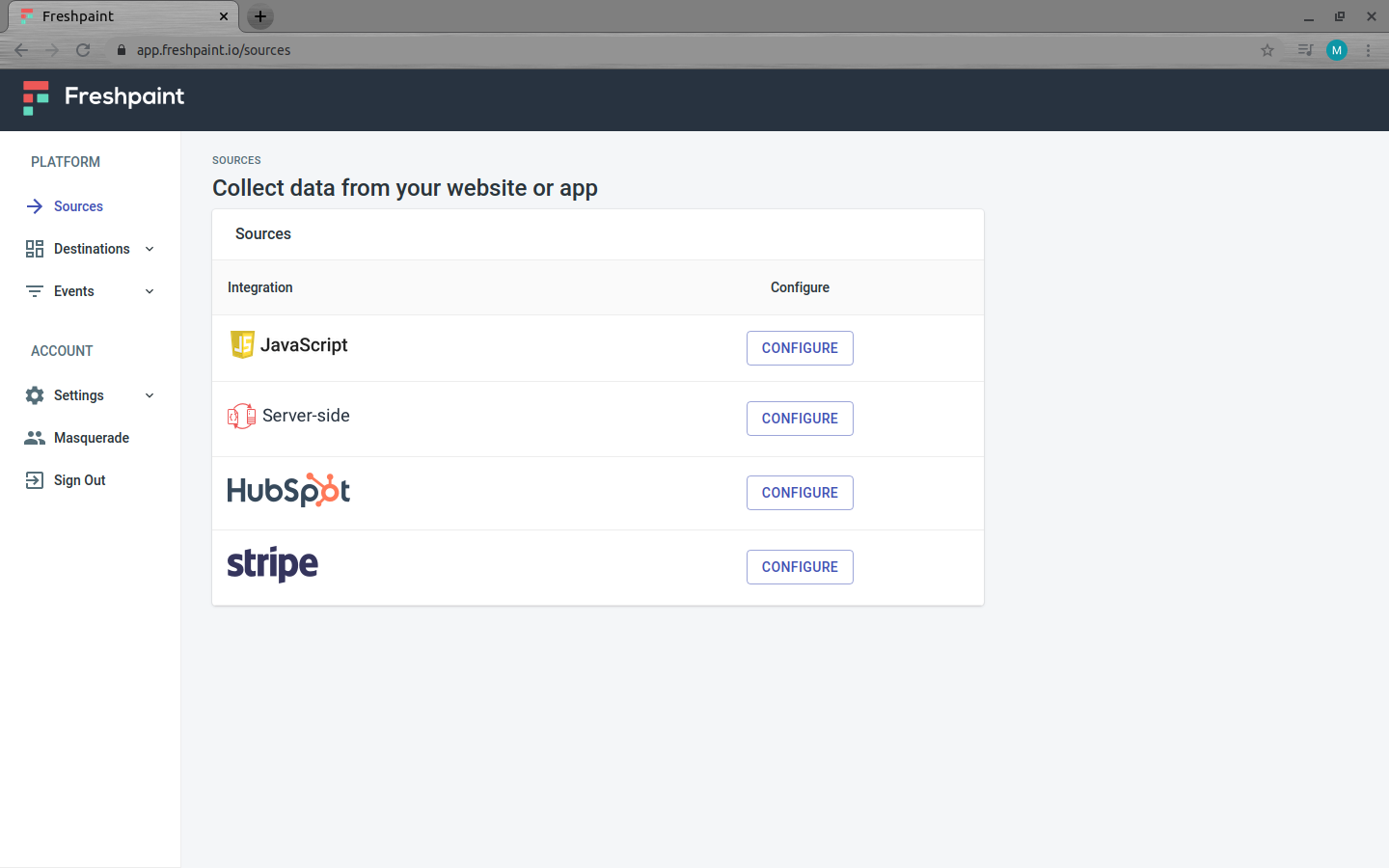Select the Freshpaint browser tab
The height and width of the screenshot is (868, 1389).
(123, 16)
